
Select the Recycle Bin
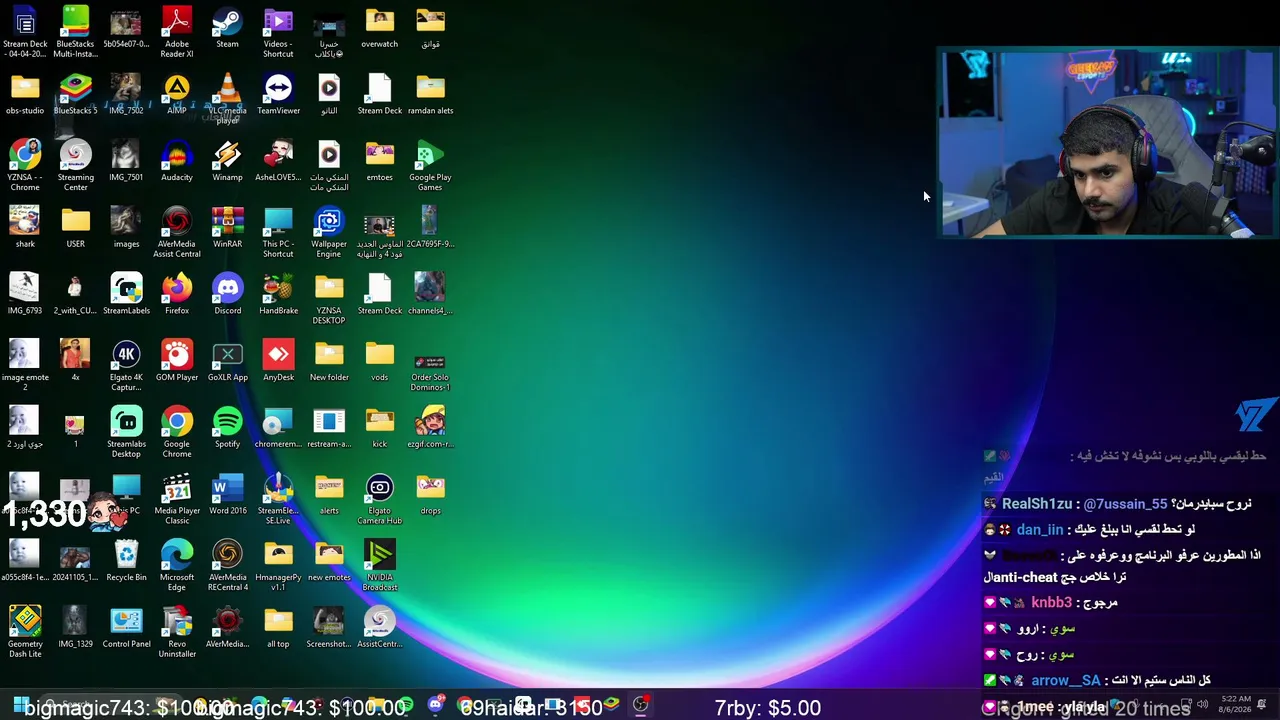(x=126, y=561)
